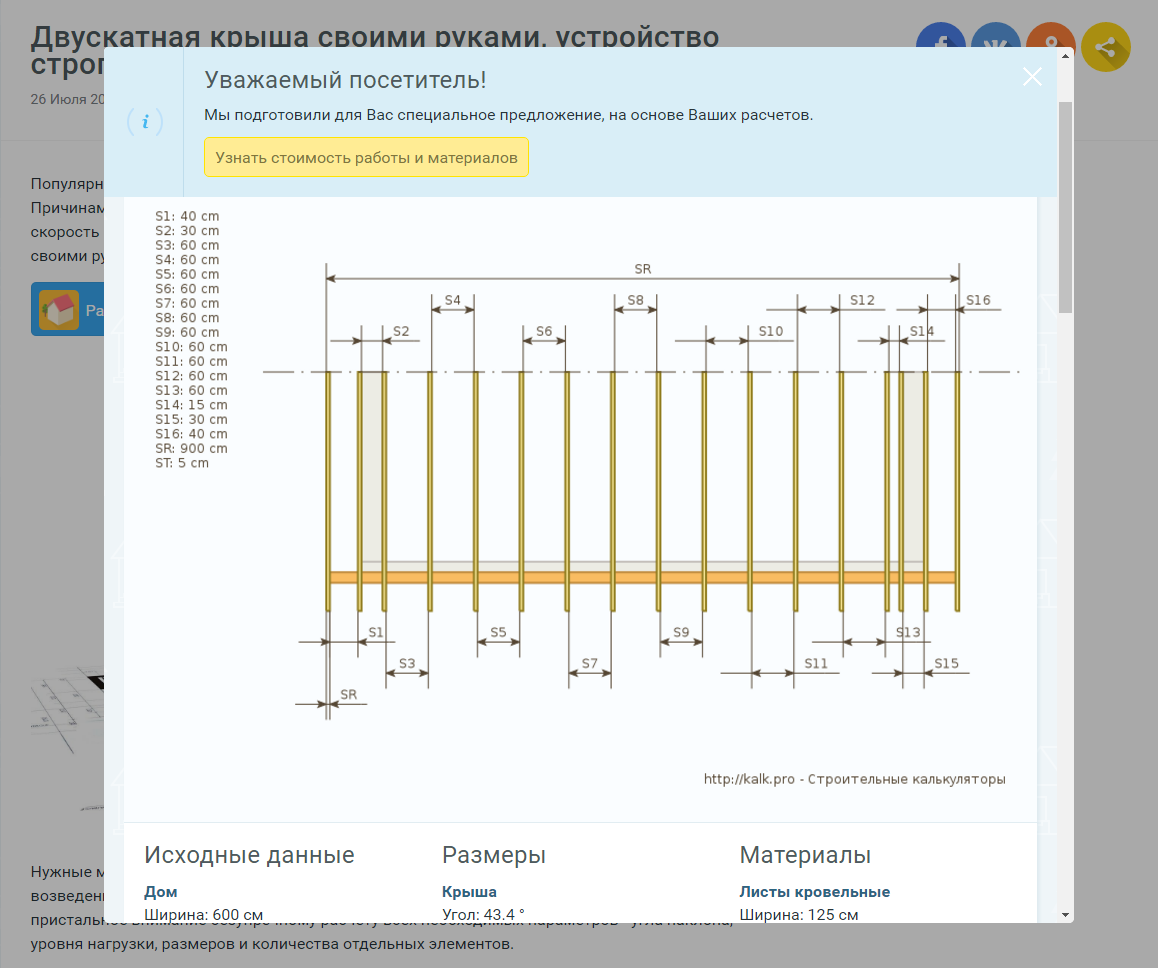Viewport: 1158px width, 968px height.
Task: Click the Facebook share icon behind the dialog
Action: tap(941, 35)
